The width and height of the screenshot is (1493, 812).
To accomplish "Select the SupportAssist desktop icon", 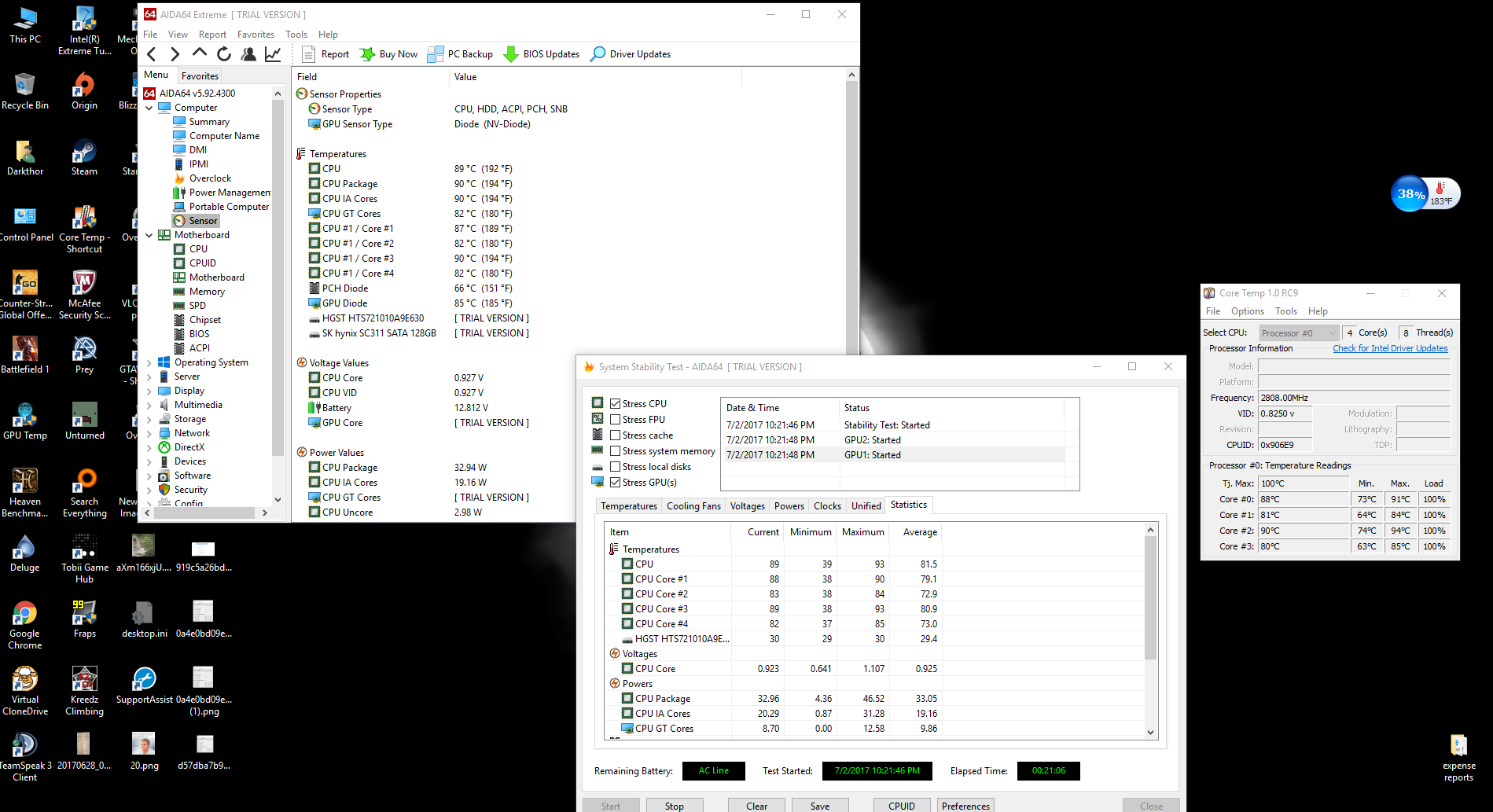I will [x=145, y=685].
